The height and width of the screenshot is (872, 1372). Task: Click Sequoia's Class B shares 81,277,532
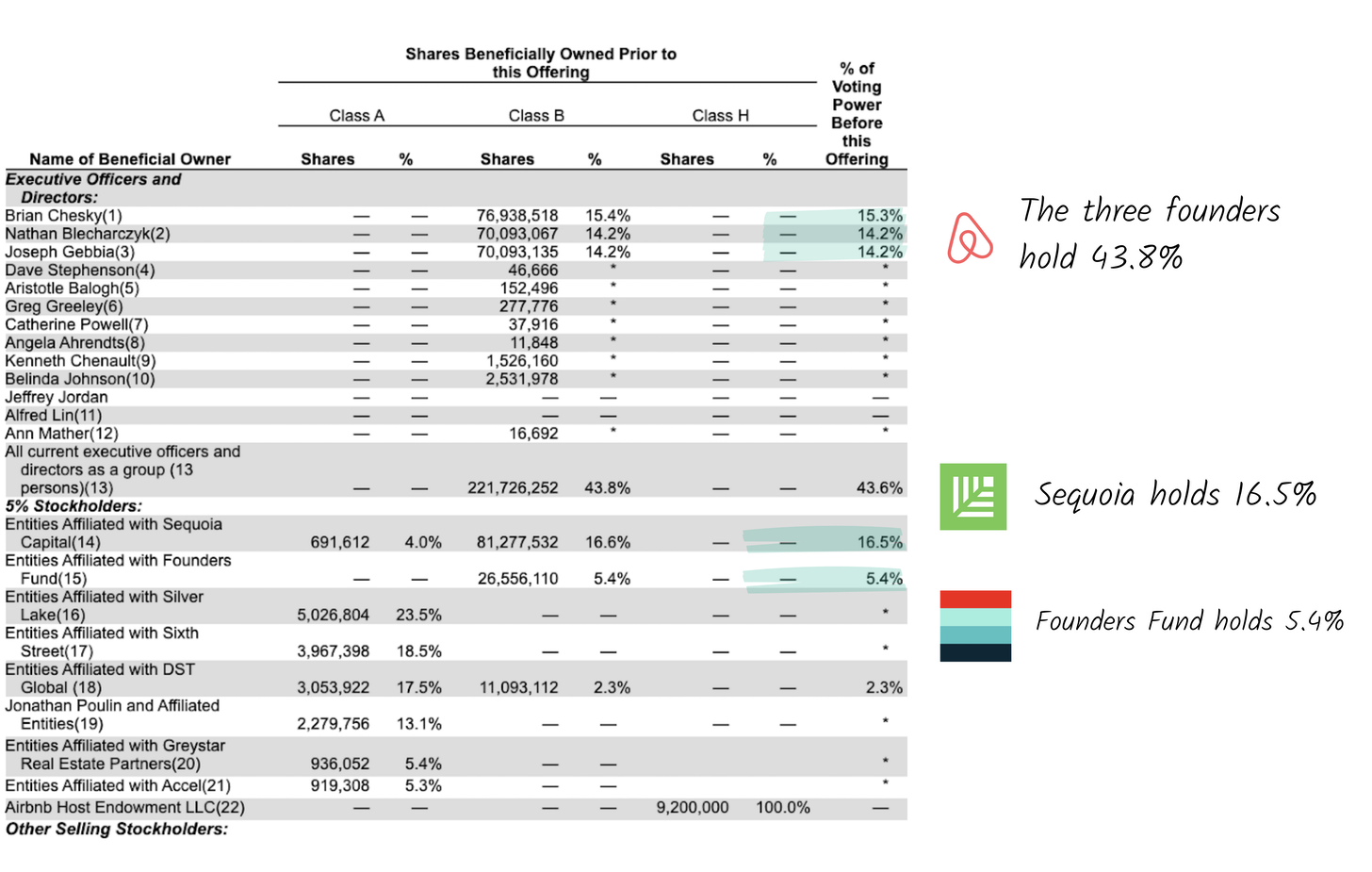[x=517, y=543]
